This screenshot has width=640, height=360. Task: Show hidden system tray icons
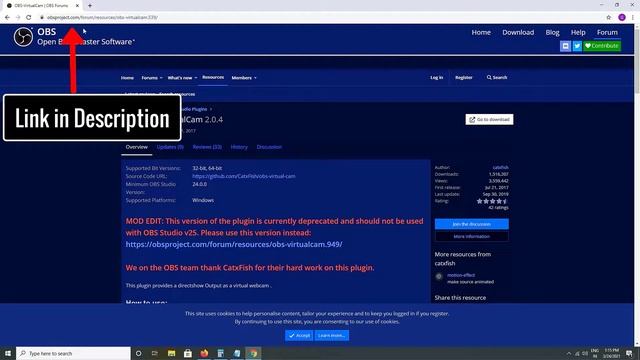[569, 353]
